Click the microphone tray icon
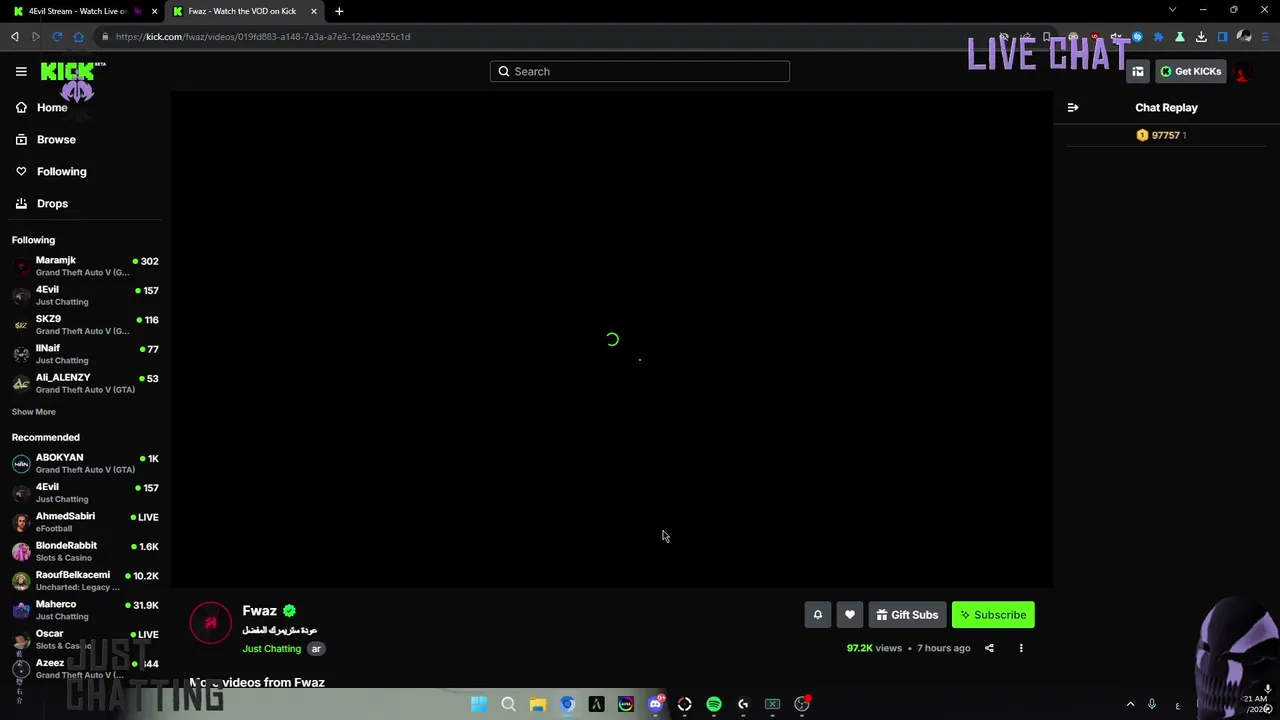The width and height of the screenshot is (1280, 720). click(x=1152, y=705)
